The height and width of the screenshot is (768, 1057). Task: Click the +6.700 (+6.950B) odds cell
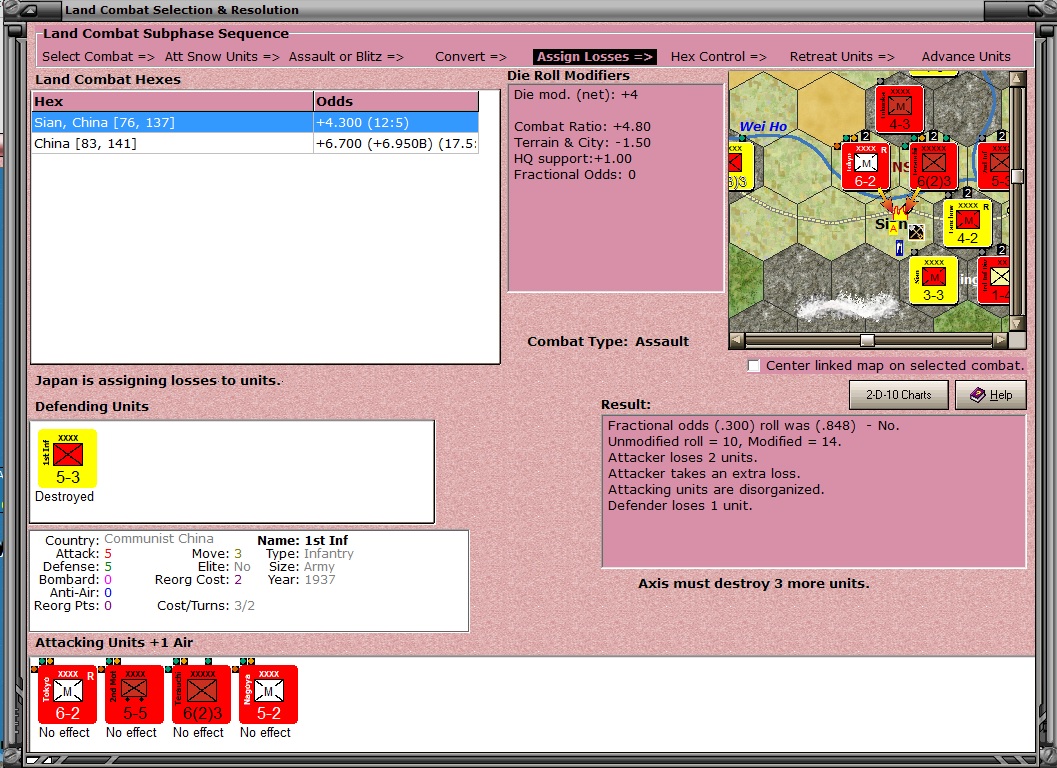pyautogui.click(x=396, y=144)
